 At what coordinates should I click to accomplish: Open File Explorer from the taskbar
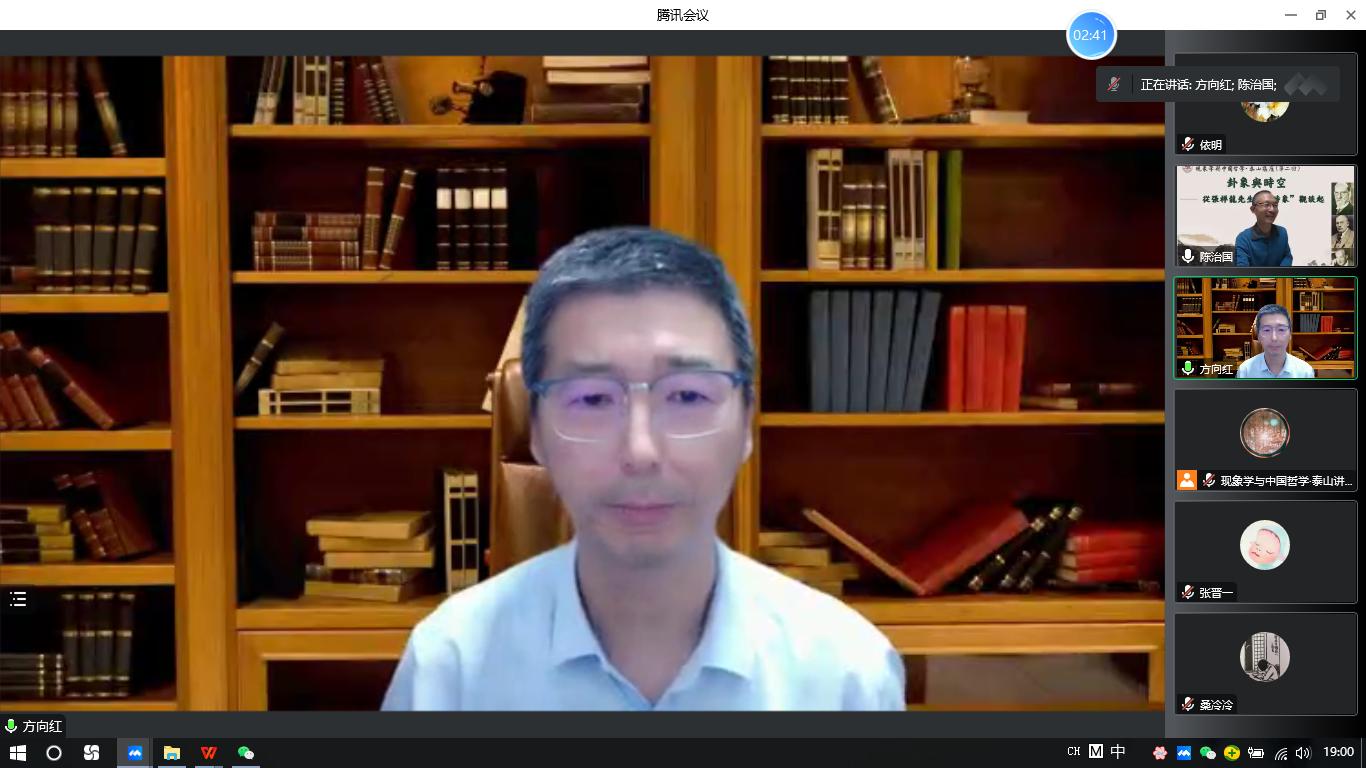172,753
